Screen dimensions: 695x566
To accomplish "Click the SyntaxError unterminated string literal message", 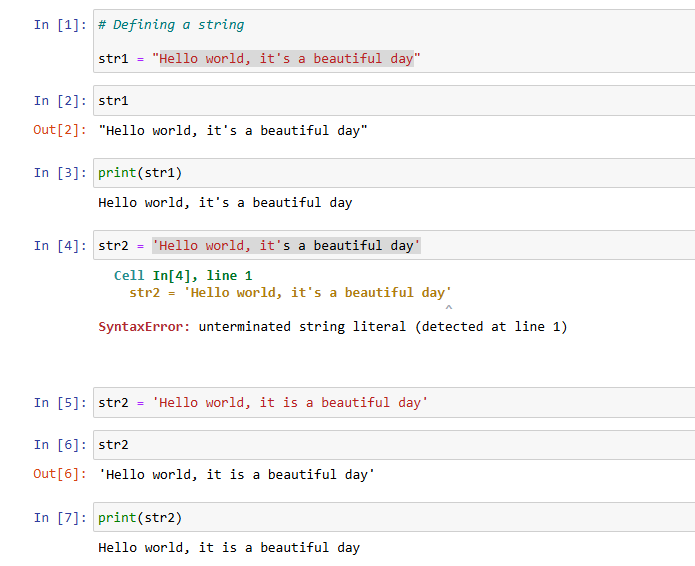I will click(x=333, y=327).
